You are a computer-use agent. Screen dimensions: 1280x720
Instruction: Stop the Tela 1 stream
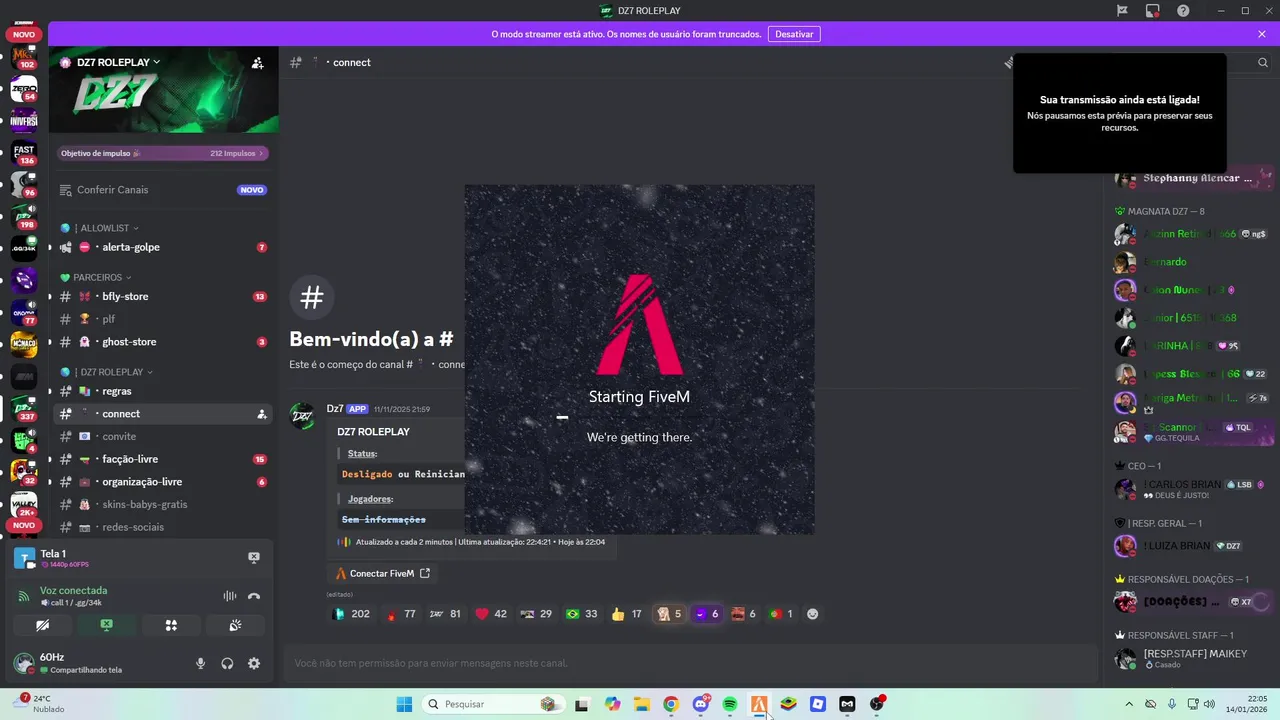click(254, 558)
